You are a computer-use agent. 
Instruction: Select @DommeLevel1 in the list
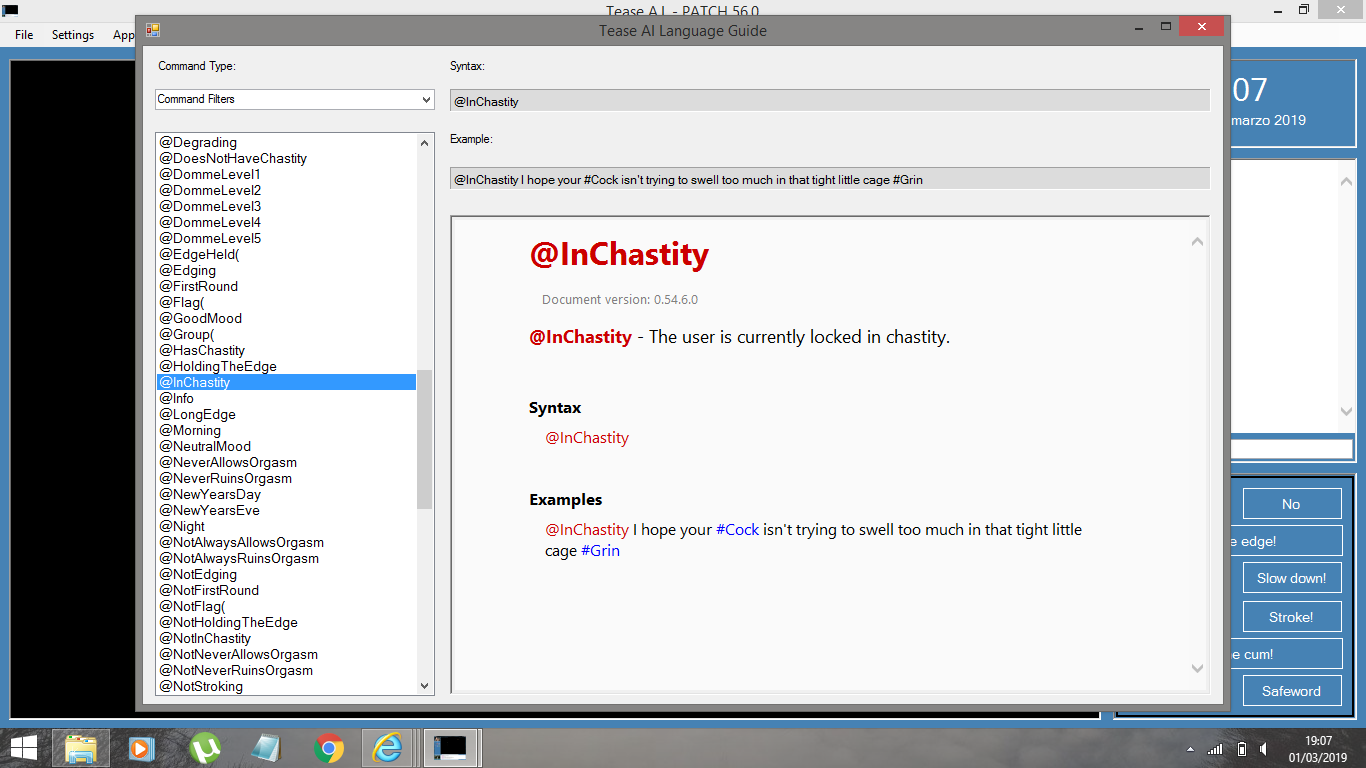[x=286, y=174]
